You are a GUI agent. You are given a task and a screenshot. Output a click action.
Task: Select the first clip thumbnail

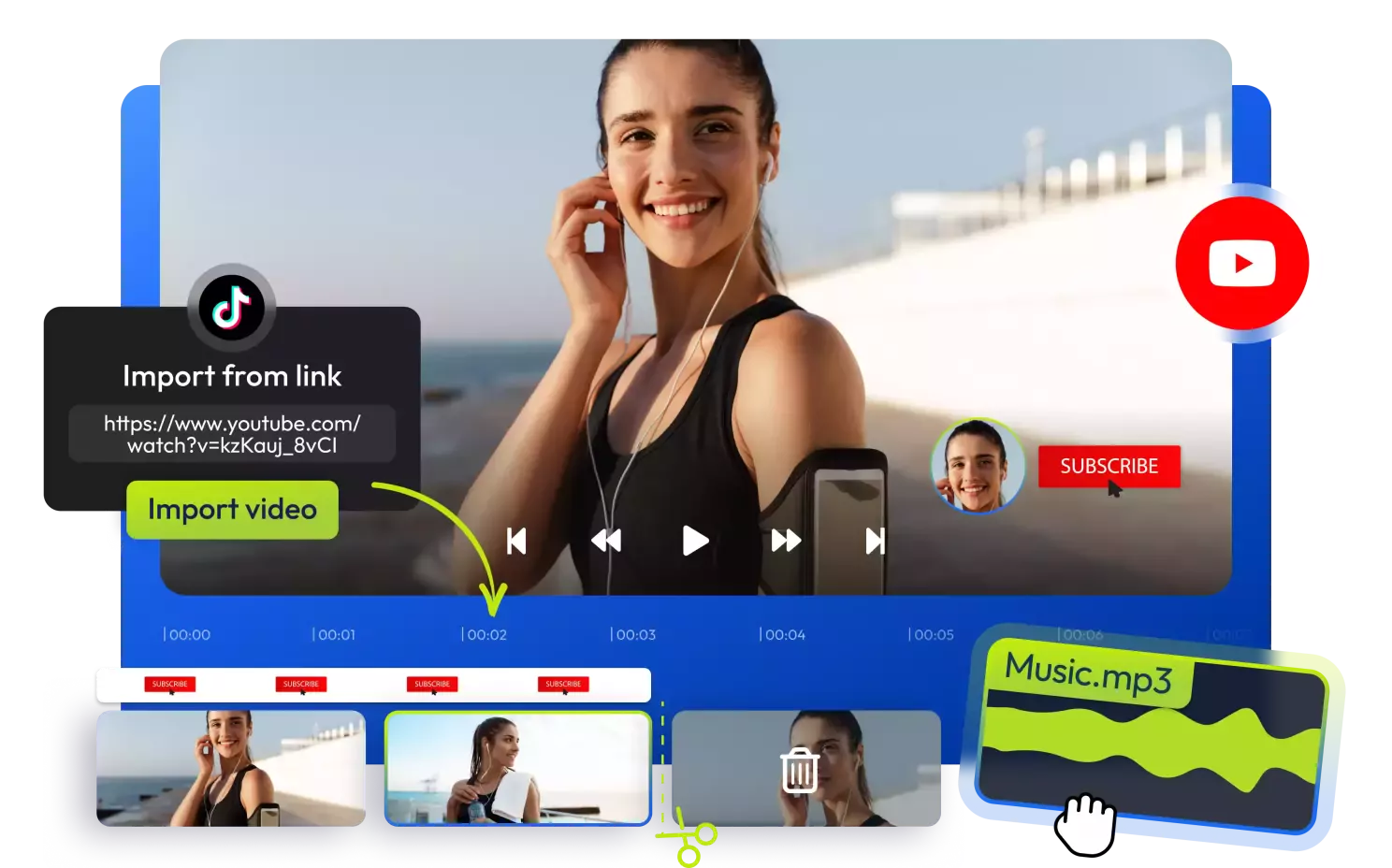(231, 769)
